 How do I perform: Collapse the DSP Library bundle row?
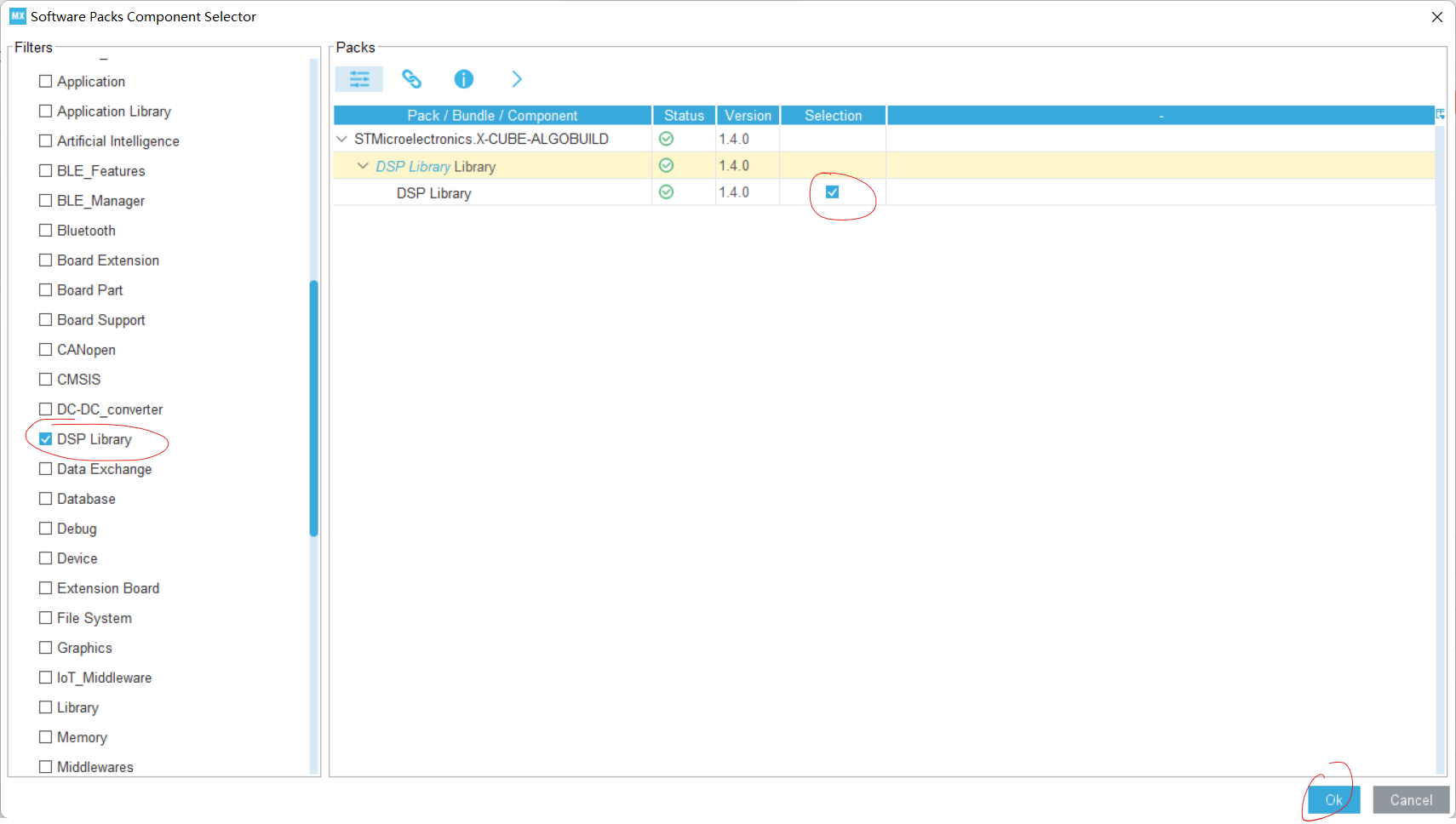pyautogui.click(x=363, y=166)
